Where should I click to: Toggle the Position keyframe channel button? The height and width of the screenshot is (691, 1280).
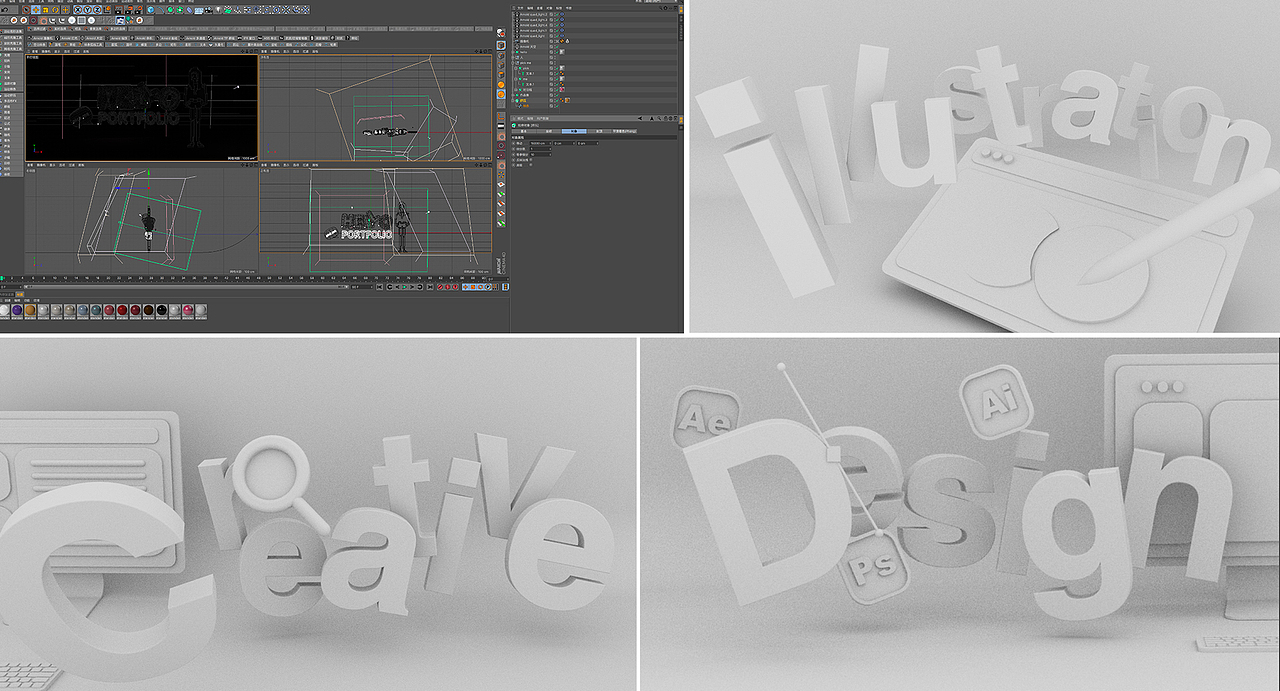point(466,287)
